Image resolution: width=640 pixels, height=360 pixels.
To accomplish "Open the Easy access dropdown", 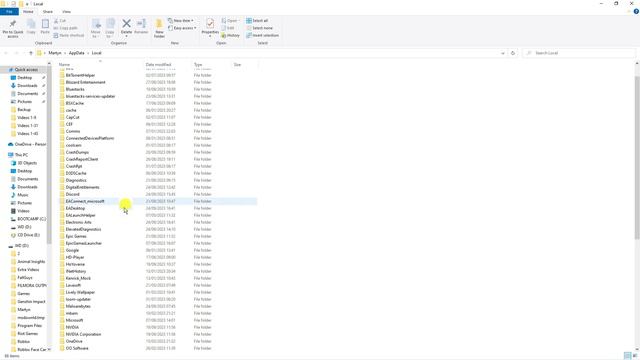I will click(x=182, y=28).
